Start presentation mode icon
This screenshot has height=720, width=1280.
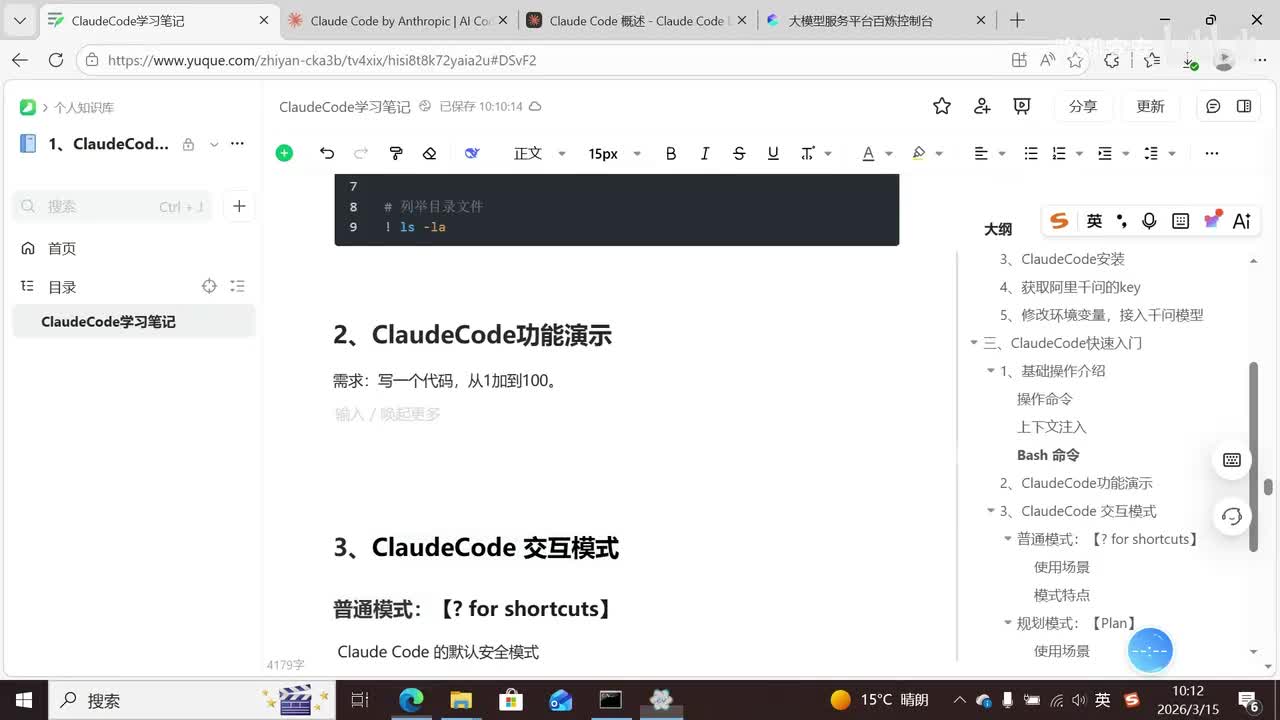[x=1022, y=106]
